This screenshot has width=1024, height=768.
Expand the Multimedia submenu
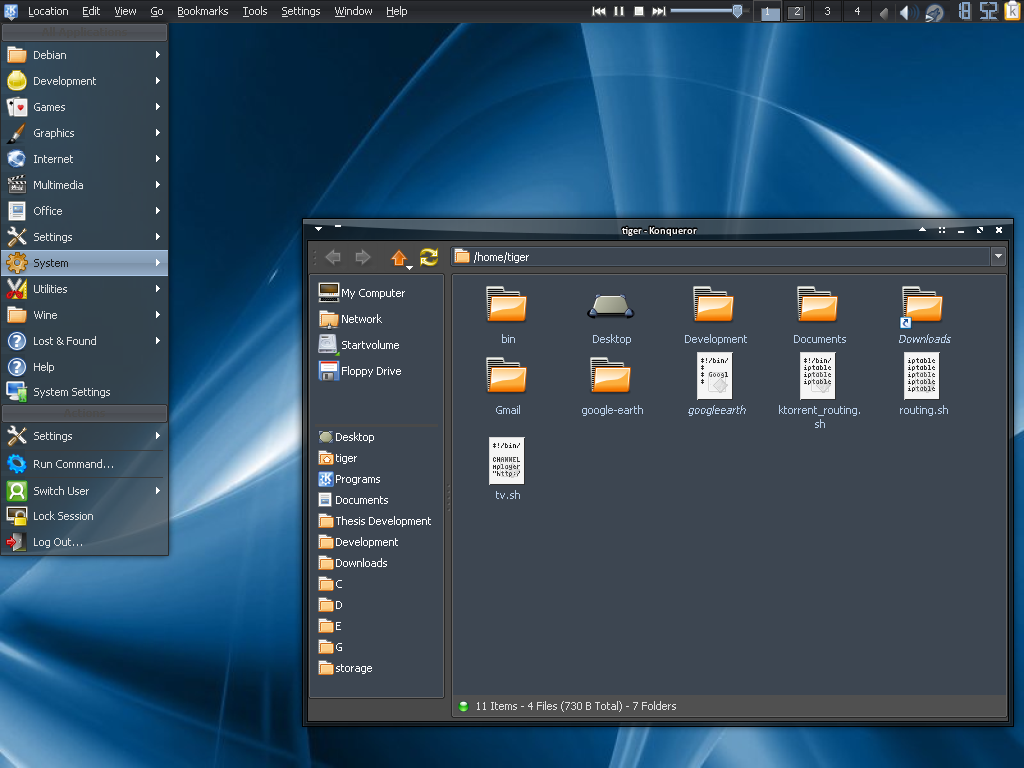[x=84, y=185]
